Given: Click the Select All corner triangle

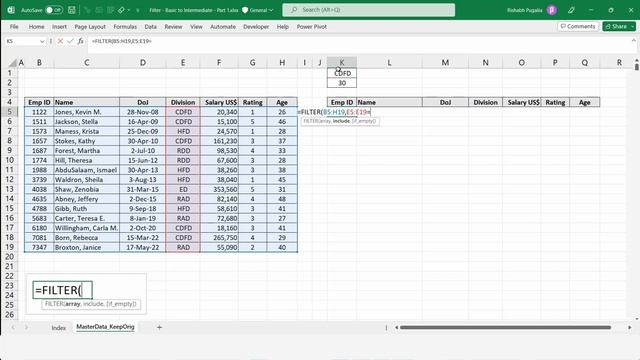Looking at the screenshot, I should coord(13,62).
